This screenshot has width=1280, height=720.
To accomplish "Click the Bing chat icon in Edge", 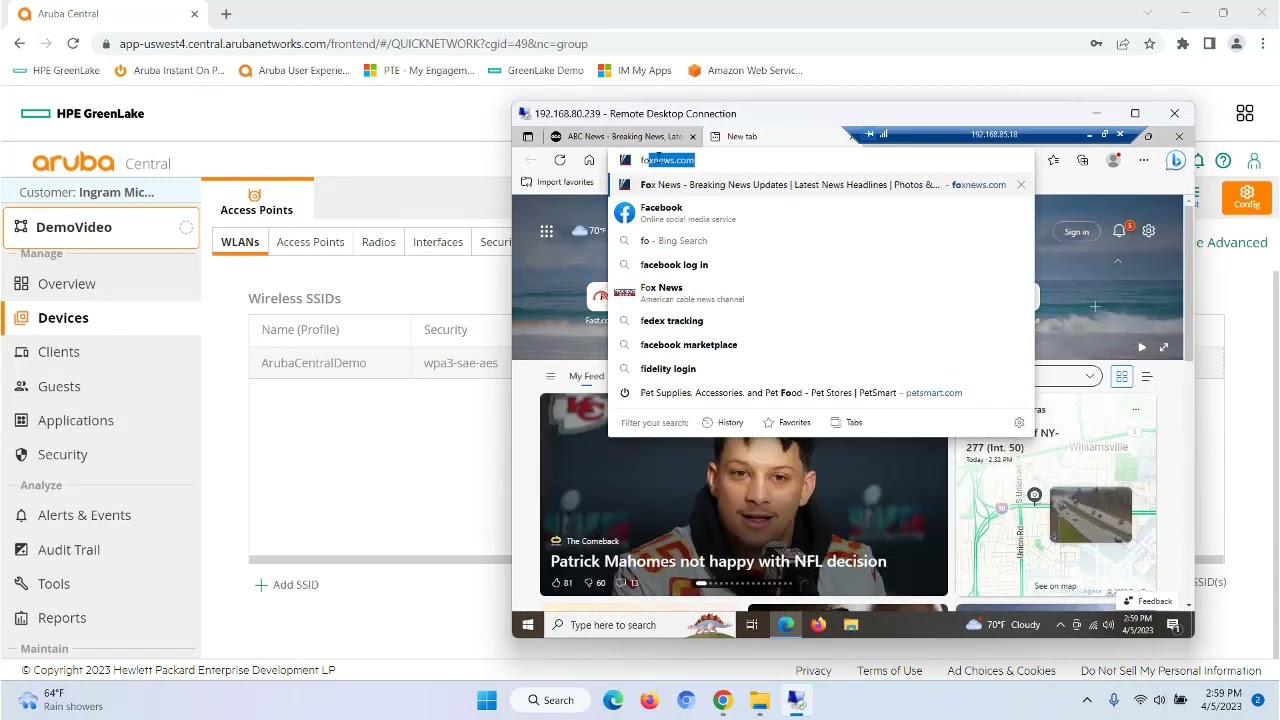I will click(1175, 160).
